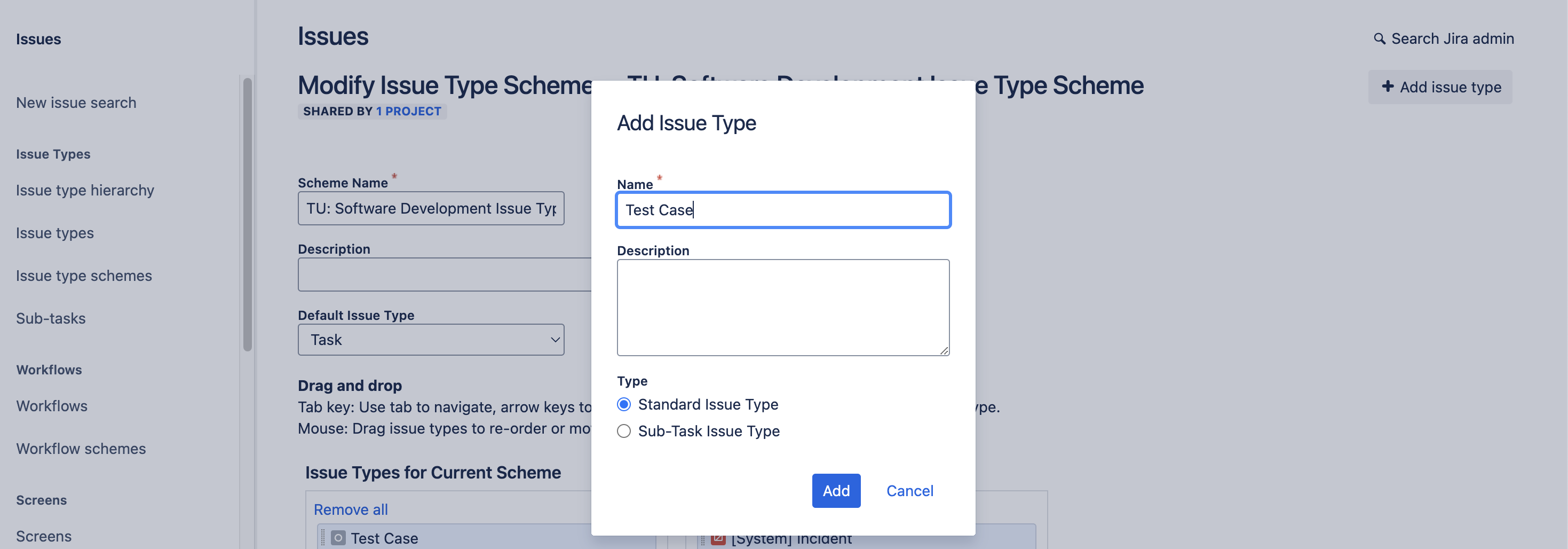Click the resize grip of Description textarea
This screenshot has width=1568, height=549.
(x=945, y=352)
